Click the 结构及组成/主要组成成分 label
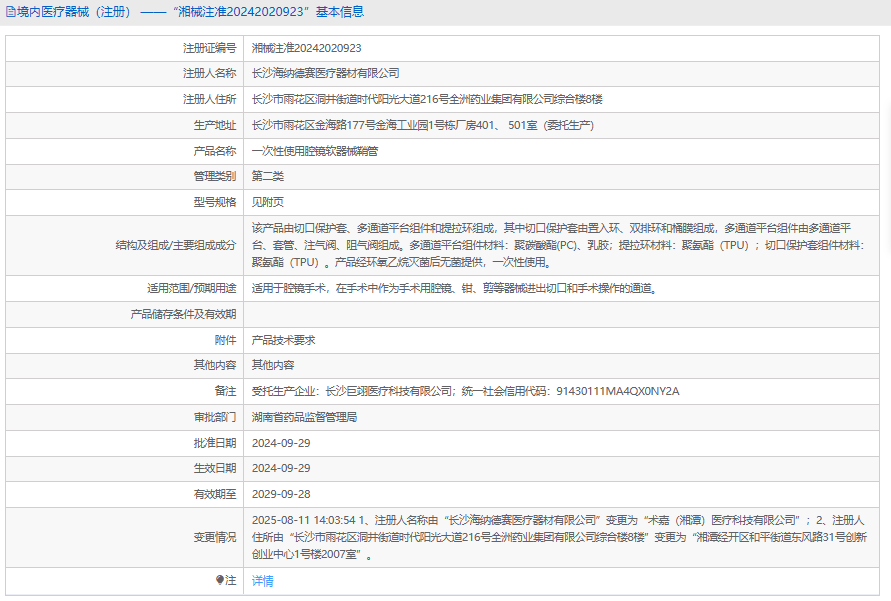Screen dimensions: 891x601 pyautogui.click(x=176, y=245)
